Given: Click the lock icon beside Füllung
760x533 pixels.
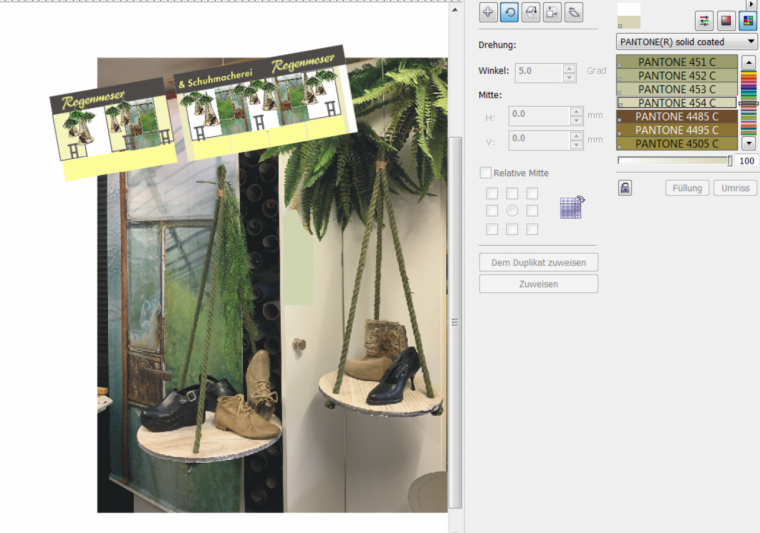Looking at the screenshot, I should click(x=625, y=188).
